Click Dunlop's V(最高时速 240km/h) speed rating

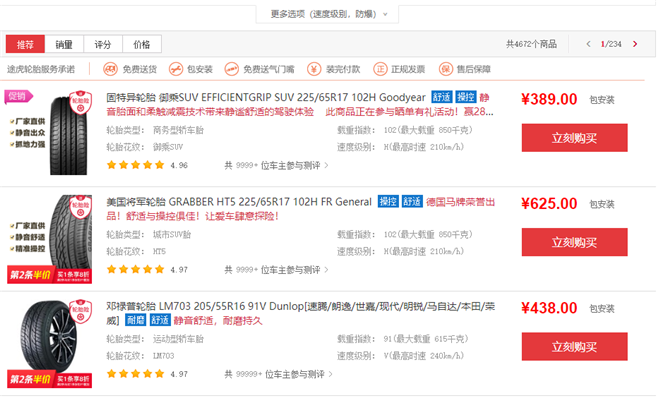click(x=424, y=356)
